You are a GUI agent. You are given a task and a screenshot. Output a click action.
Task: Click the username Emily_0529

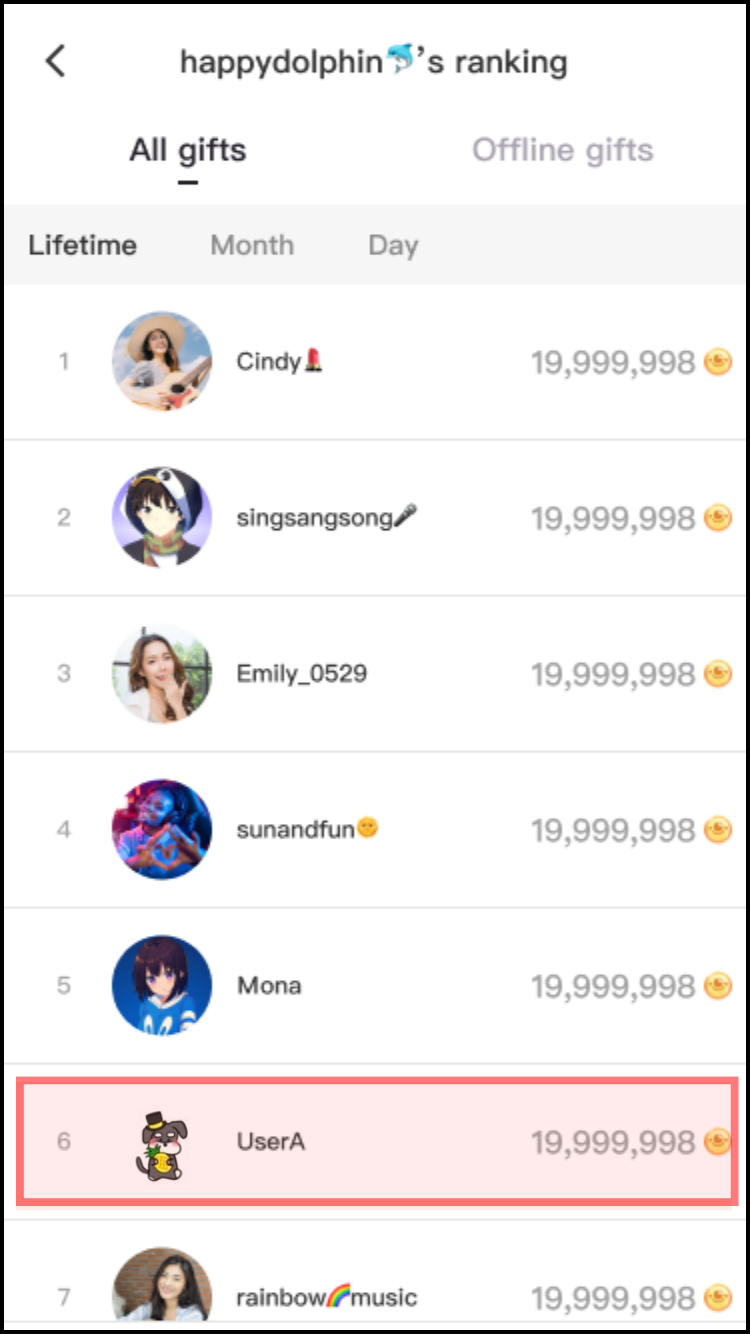[302, 673]
